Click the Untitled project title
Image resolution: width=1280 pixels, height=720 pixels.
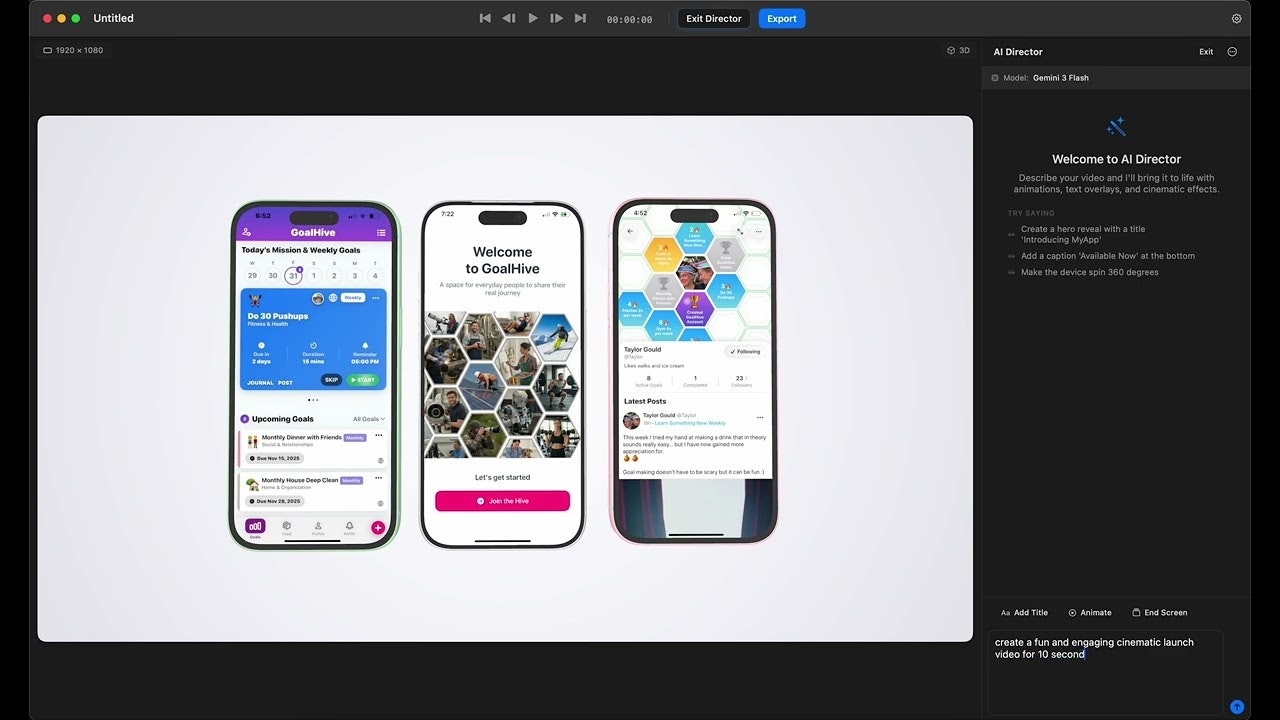tap(113, 18)
